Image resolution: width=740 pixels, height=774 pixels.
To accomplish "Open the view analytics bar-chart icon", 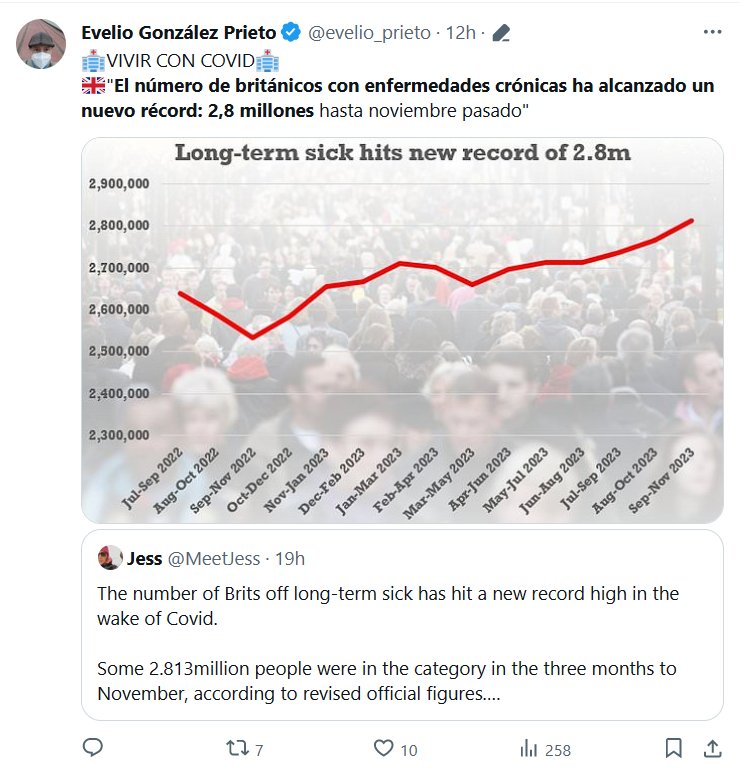I will coord(528,748).
